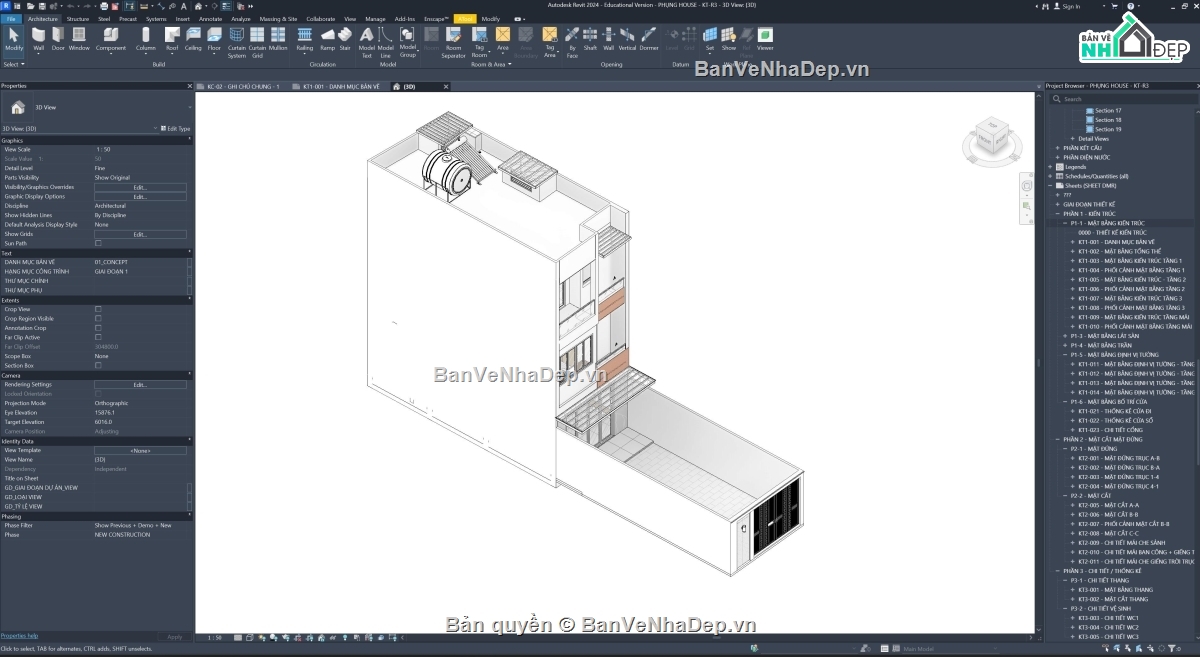This screenshot has height=657, width=1200.
Task: Switch to the Massing & Site tab
Action: click(x=278, y=19)
